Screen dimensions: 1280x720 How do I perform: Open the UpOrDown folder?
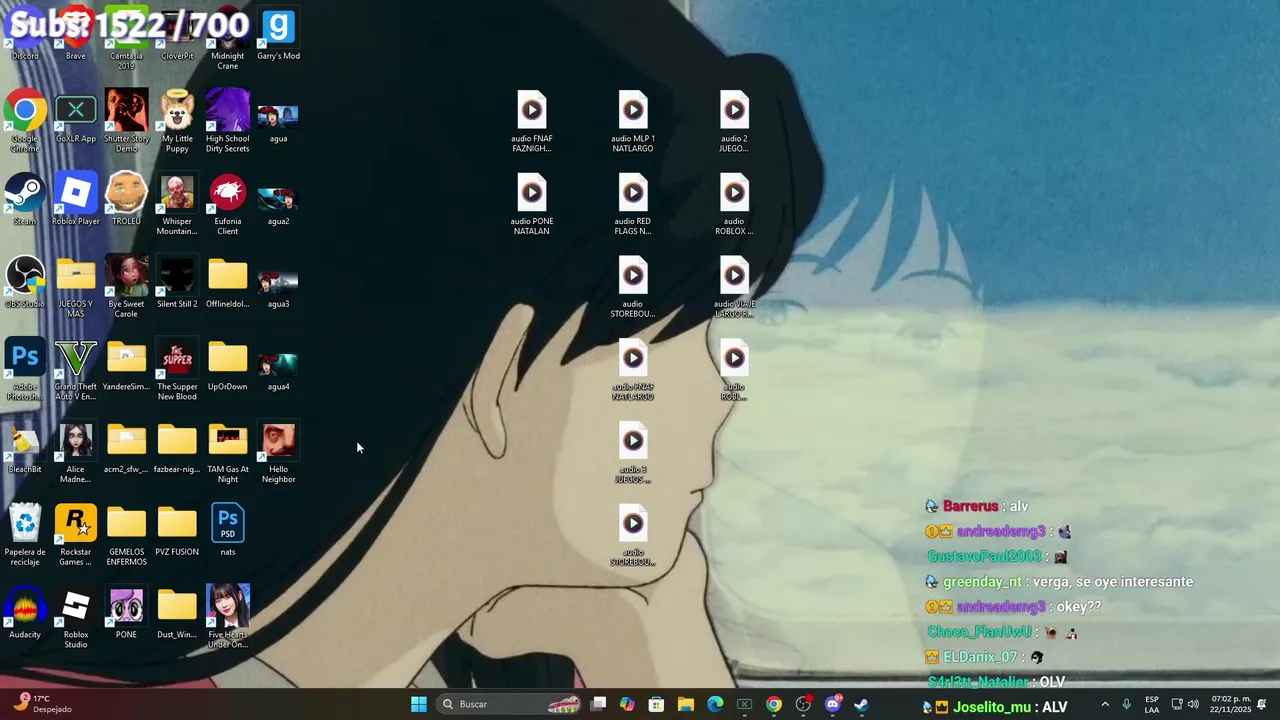228,366
